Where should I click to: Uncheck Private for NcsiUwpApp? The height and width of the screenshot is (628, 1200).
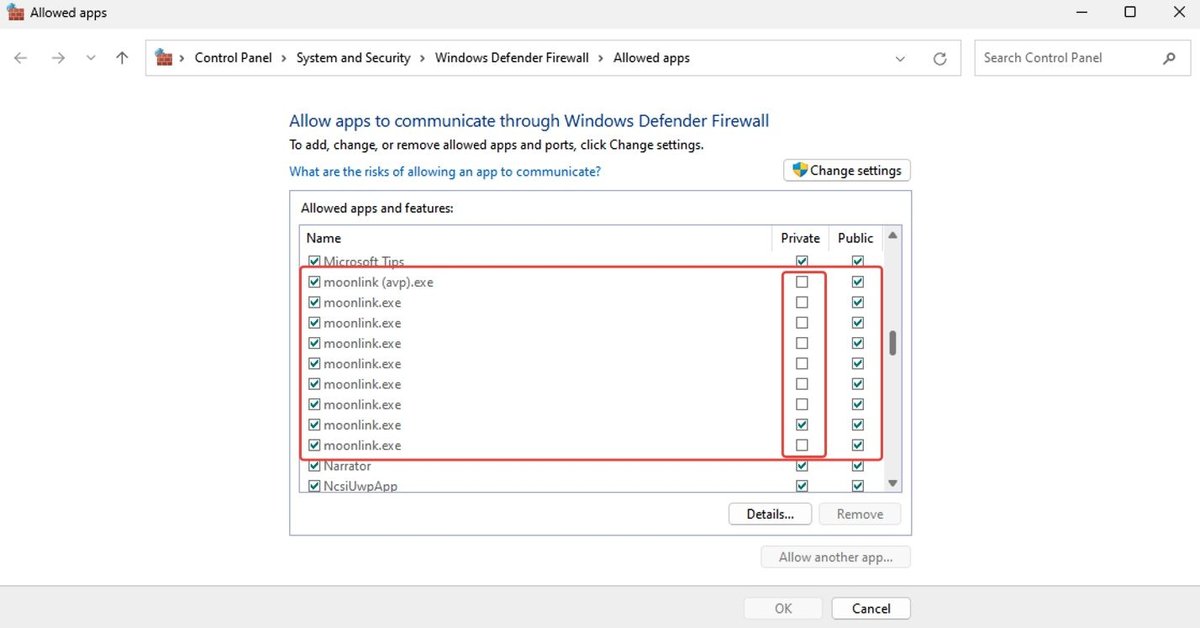[802, 486]
